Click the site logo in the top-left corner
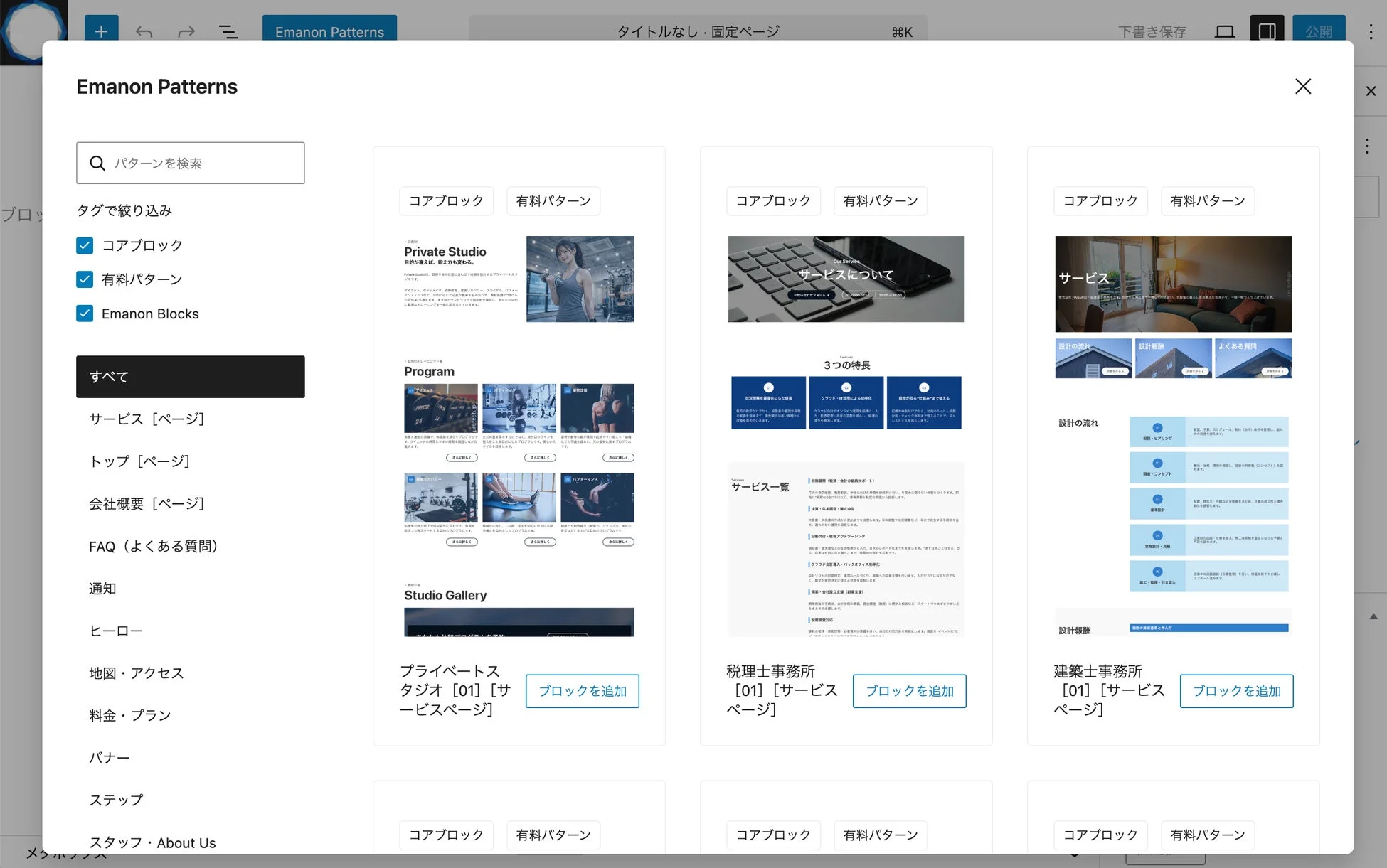The image size is (1387, 868). coord(33,31)
